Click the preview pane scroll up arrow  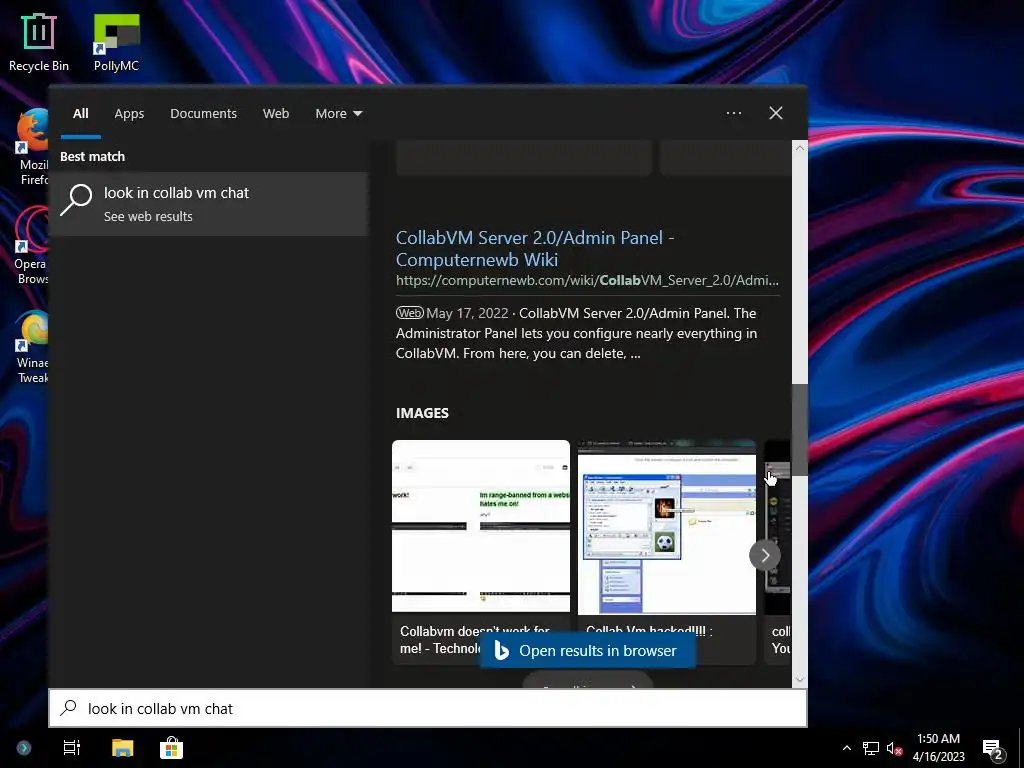[x=799, y=148]
